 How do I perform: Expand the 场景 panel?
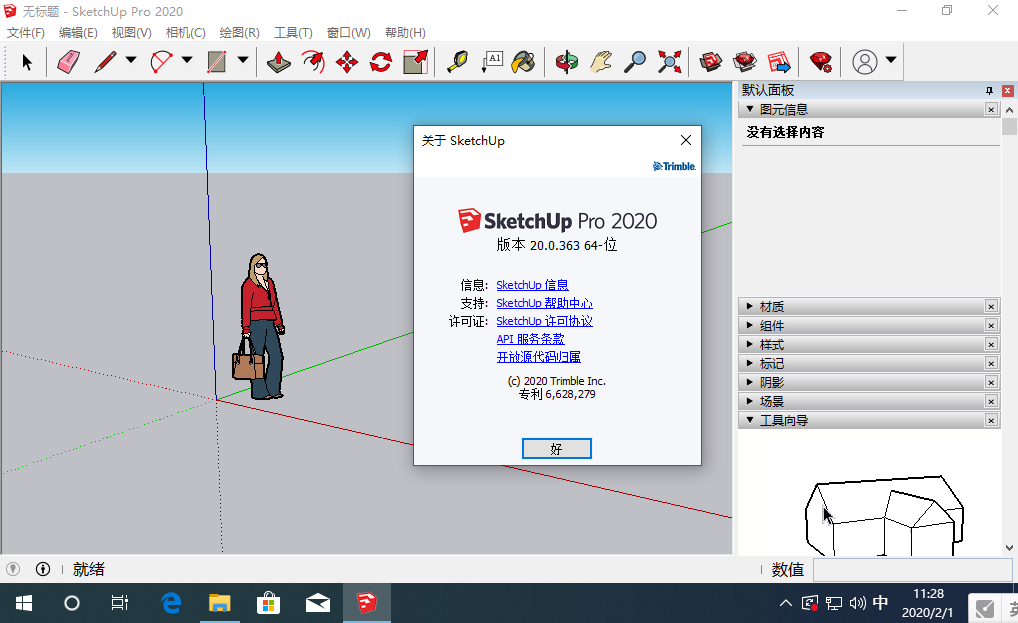[x=750, y=401]
